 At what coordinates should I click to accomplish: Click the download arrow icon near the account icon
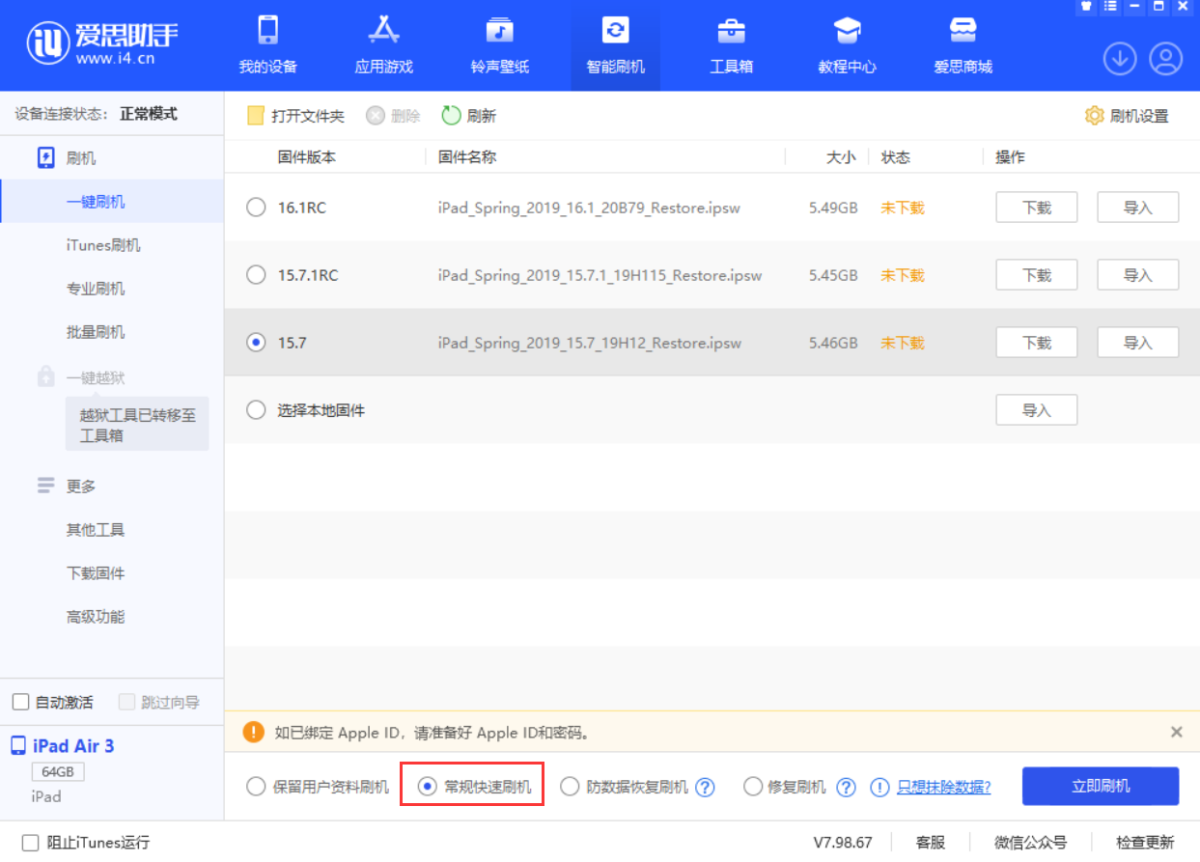[1119, 59]
